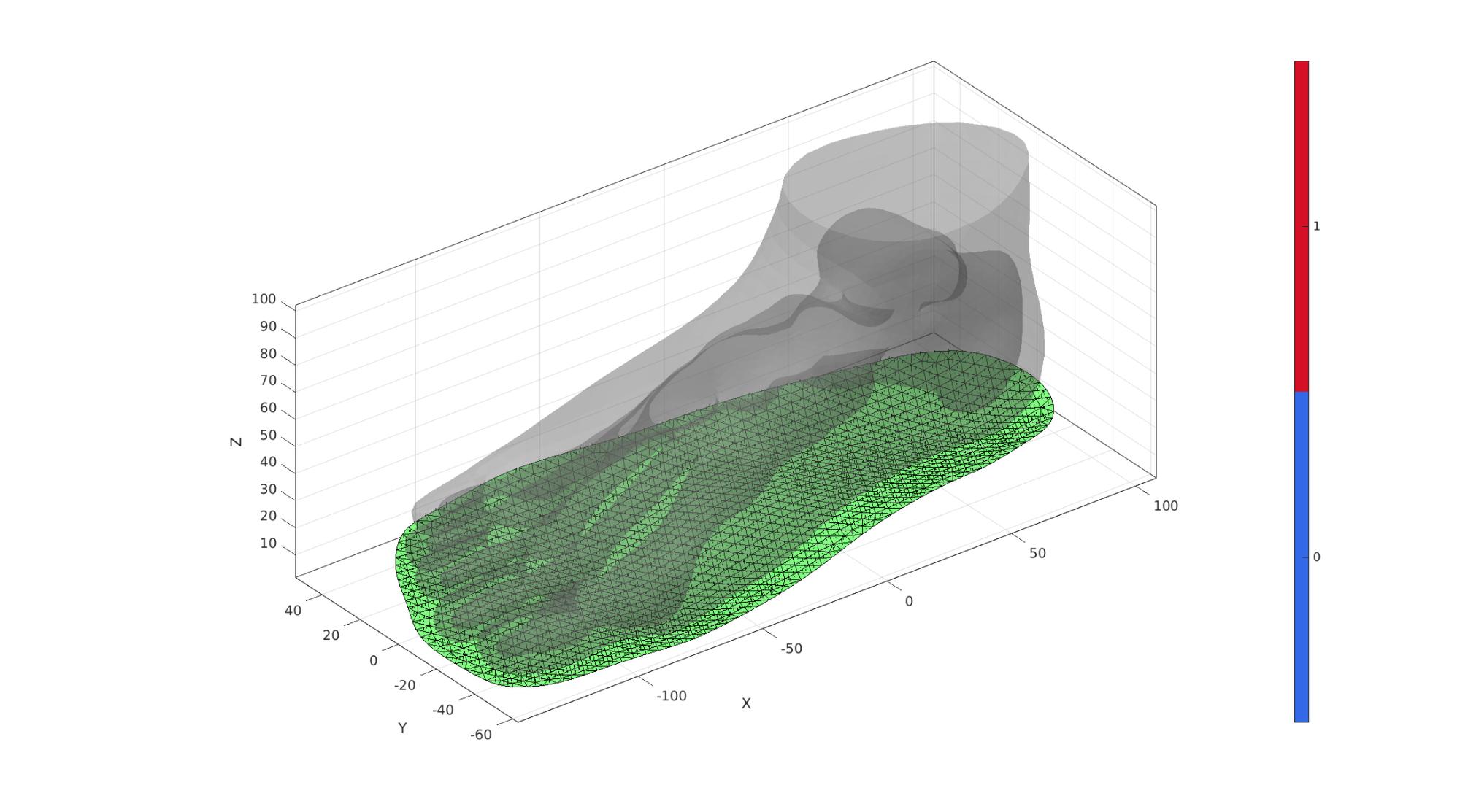Viewport: 1460px width, 812px height.
Task: Click Y axis tick label 40
Action: point(293,611)
